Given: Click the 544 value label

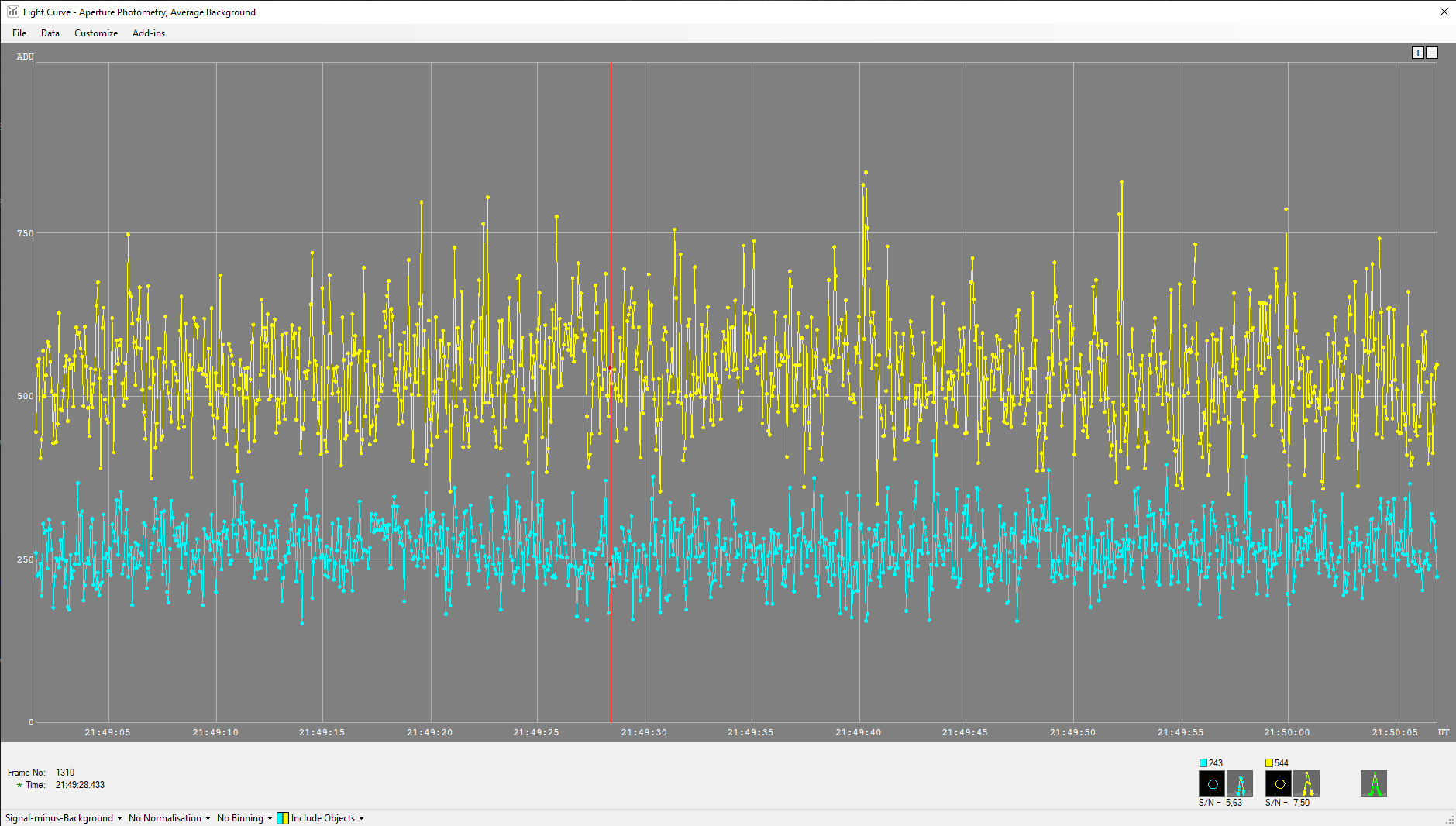Looking at the screenshot, I should click(x=1282, y=763).
